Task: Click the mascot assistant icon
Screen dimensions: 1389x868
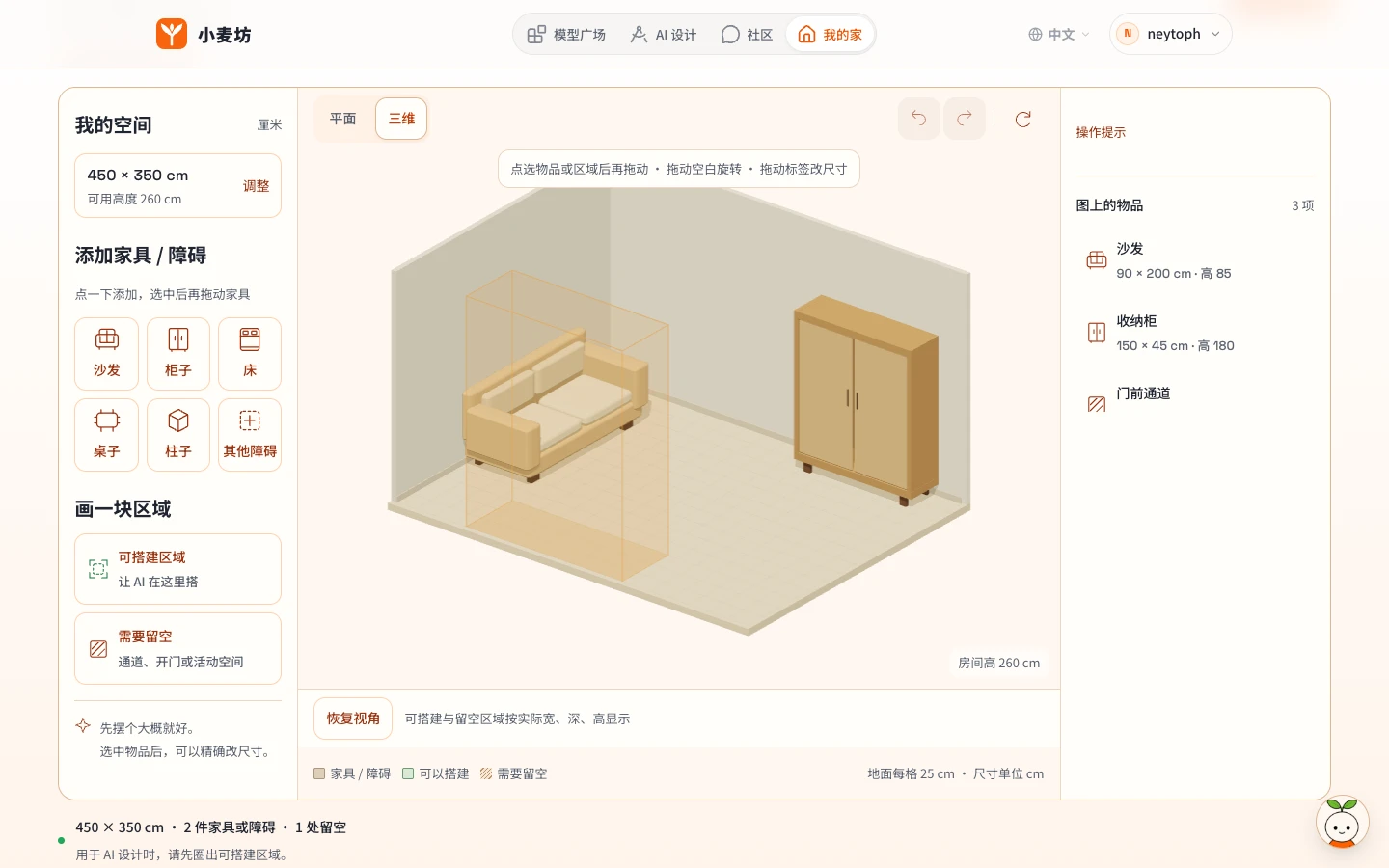Action: coord(1342,823)
